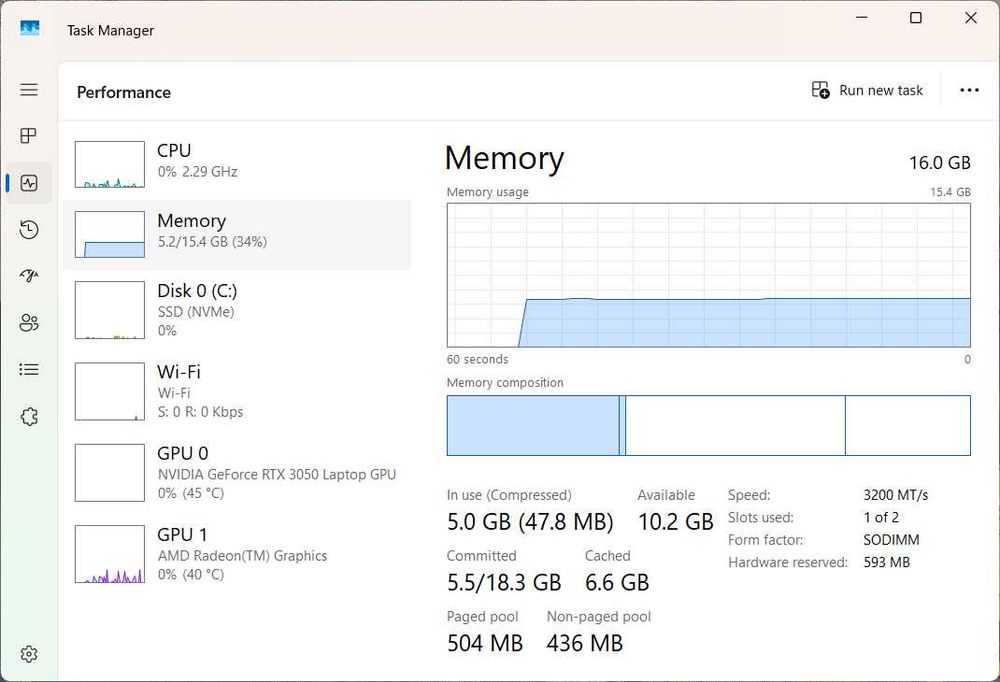Open the Services page icon

29,416
